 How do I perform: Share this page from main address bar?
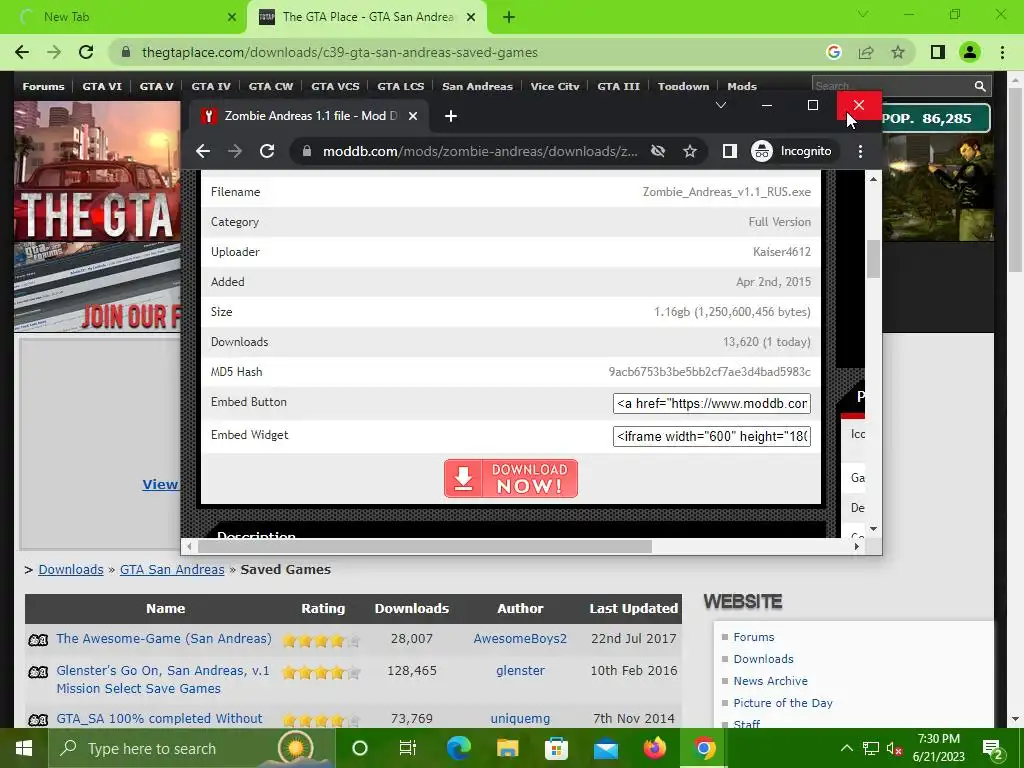click(x=866, y=52)
